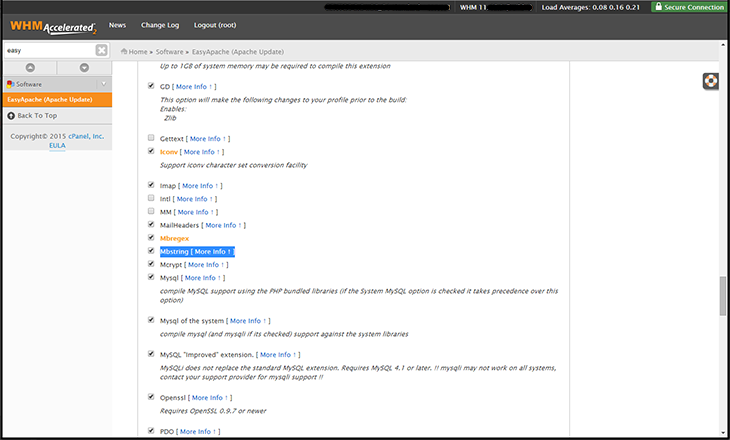Open the Change Log menu item
Screen dimensions: 730x440
(x=160, y=25)
